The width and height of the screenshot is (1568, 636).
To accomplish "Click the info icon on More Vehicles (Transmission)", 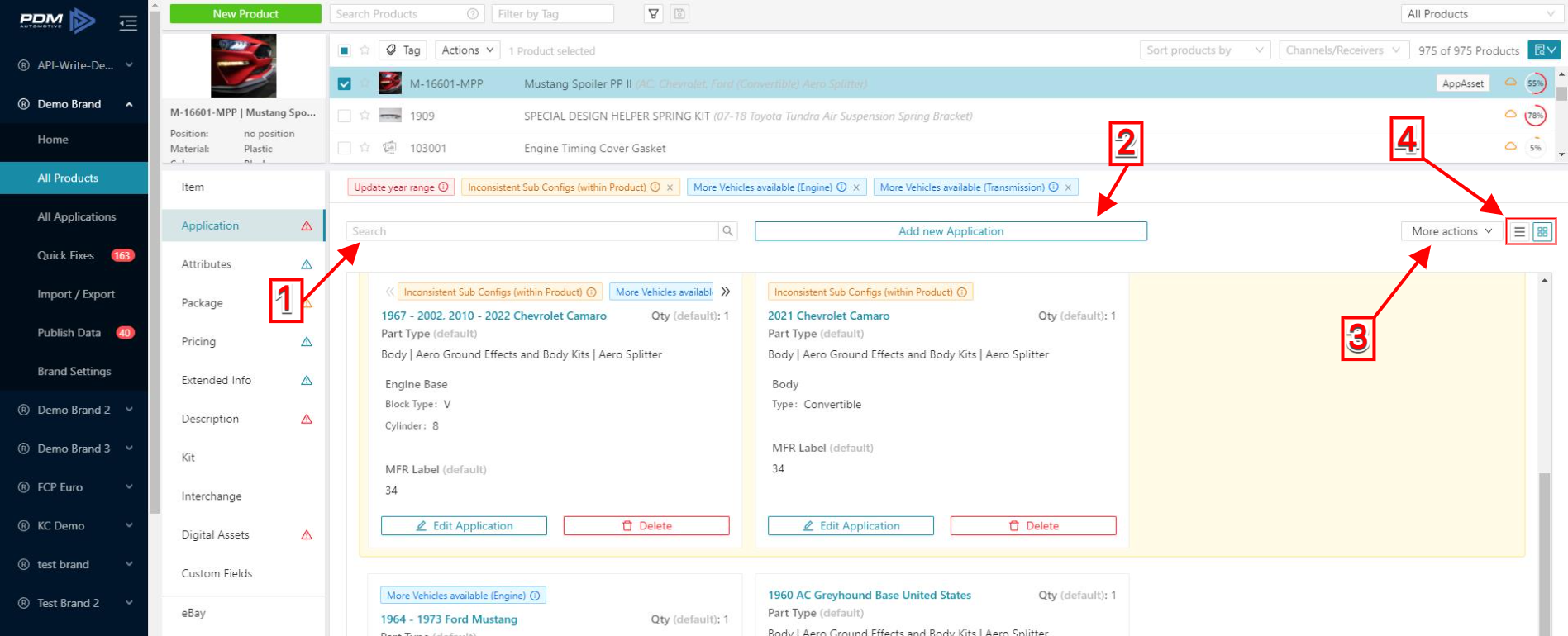I will pyautogui.click(x=1054, y=187).
